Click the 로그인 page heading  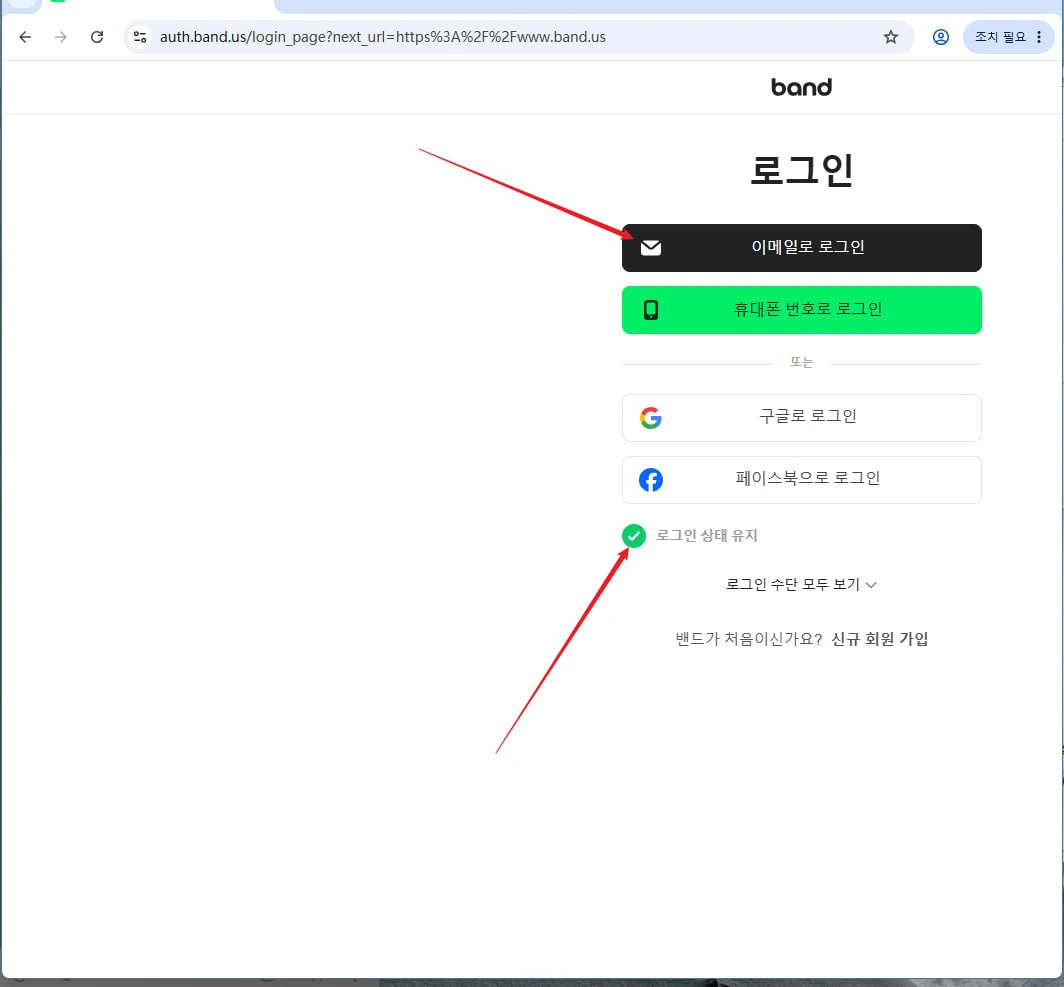[x=801, y=170]
